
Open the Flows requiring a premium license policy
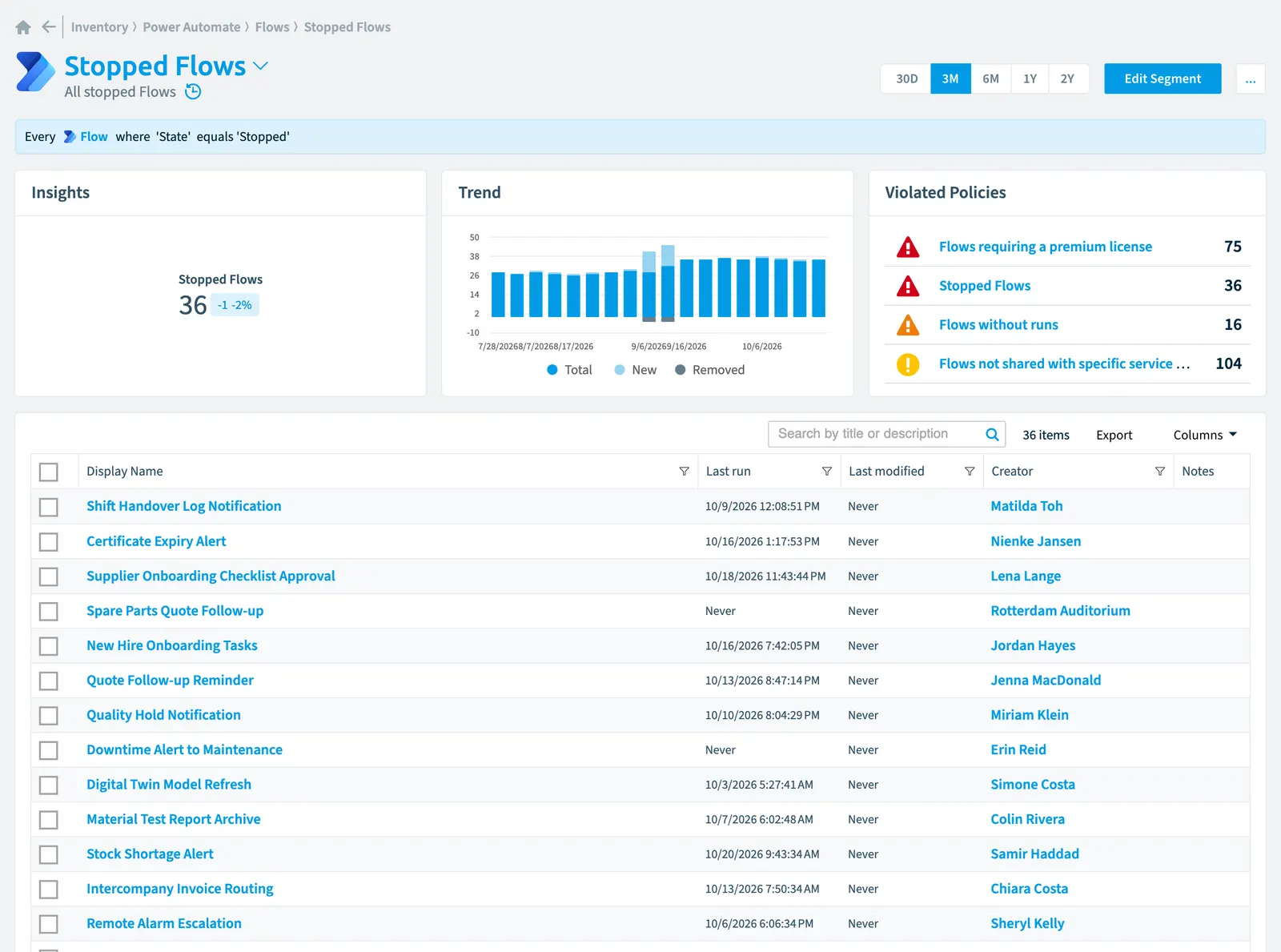[x=1046, y=247]
